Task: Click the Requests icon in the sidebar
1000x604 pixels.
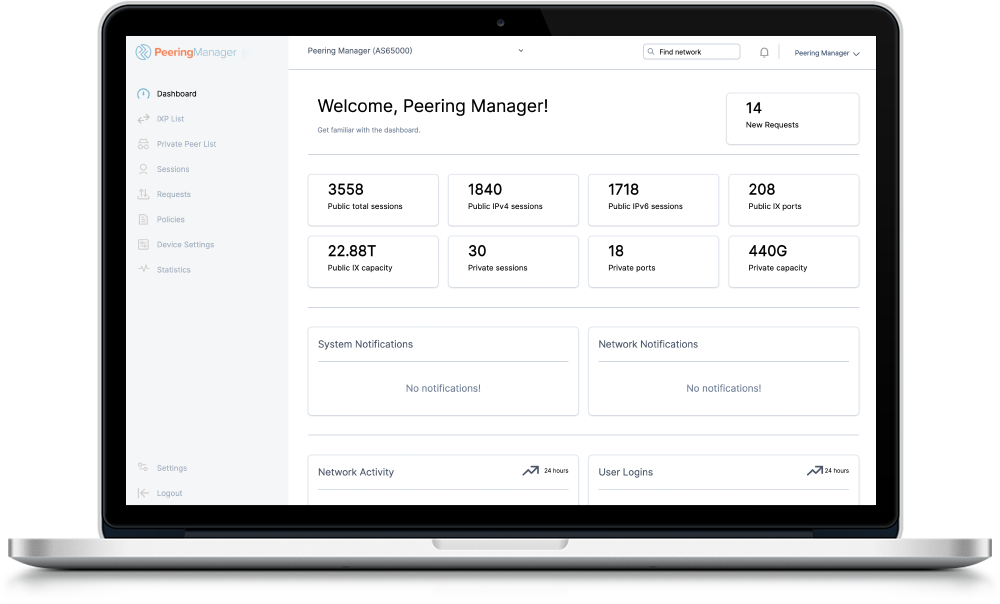Action: click(141, 194)
